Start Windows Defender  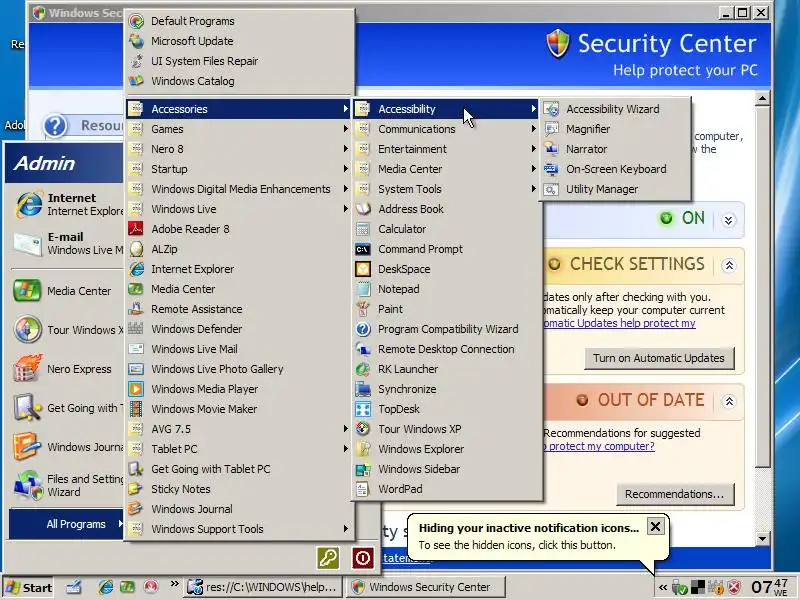pos(239,329)
